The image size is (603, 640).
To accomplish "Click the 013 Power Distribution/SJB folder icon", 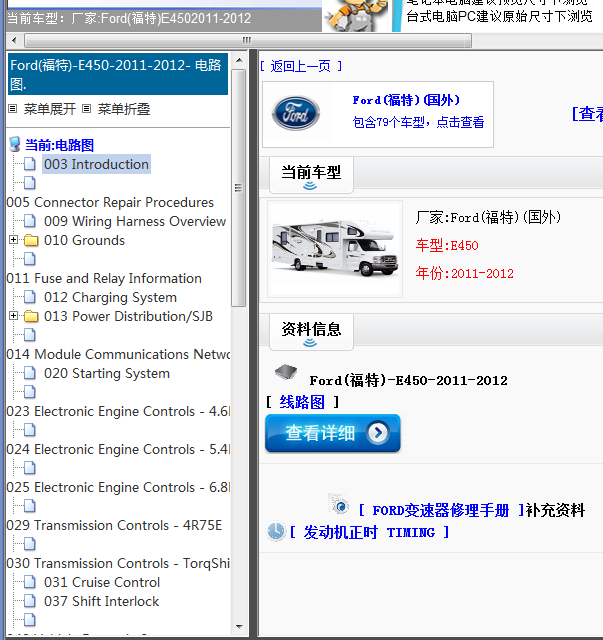I will point(31,316).
